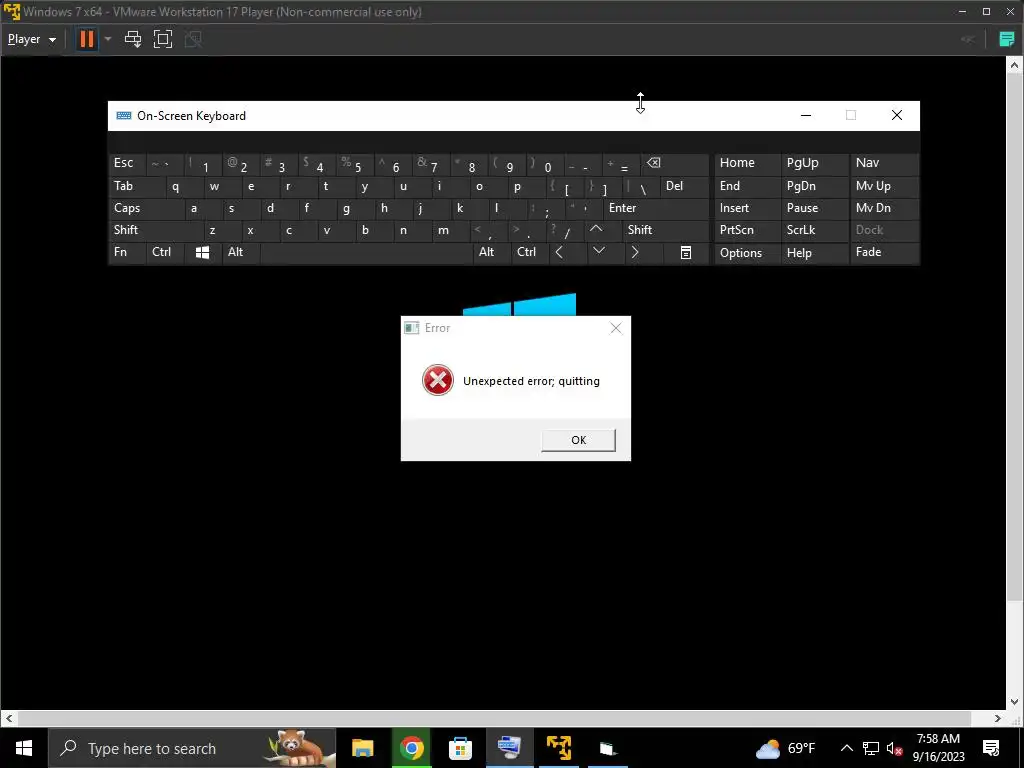
Task: Click the context menu key on On-Screen Keyboard
Action: point(686,253)
